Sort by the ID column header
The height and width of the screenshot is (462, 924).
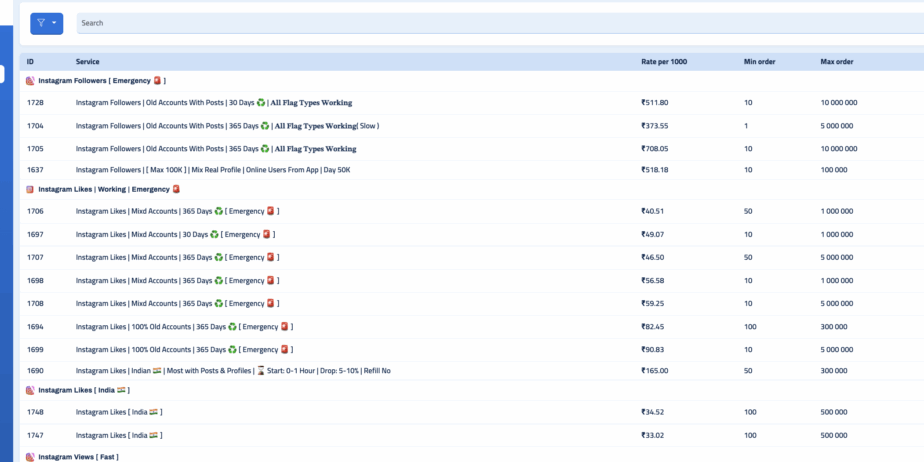click(x=30, y=62)
